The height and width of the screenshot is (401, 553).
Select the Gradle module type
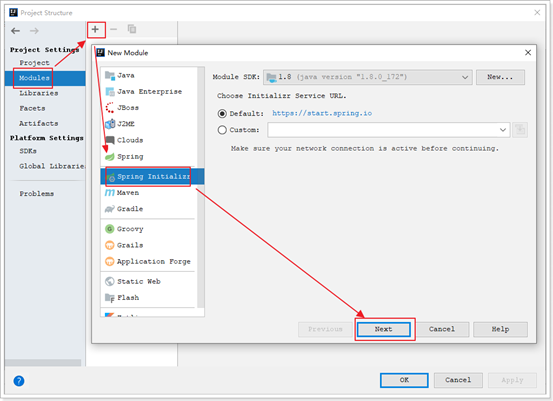(x=124, y=209)
